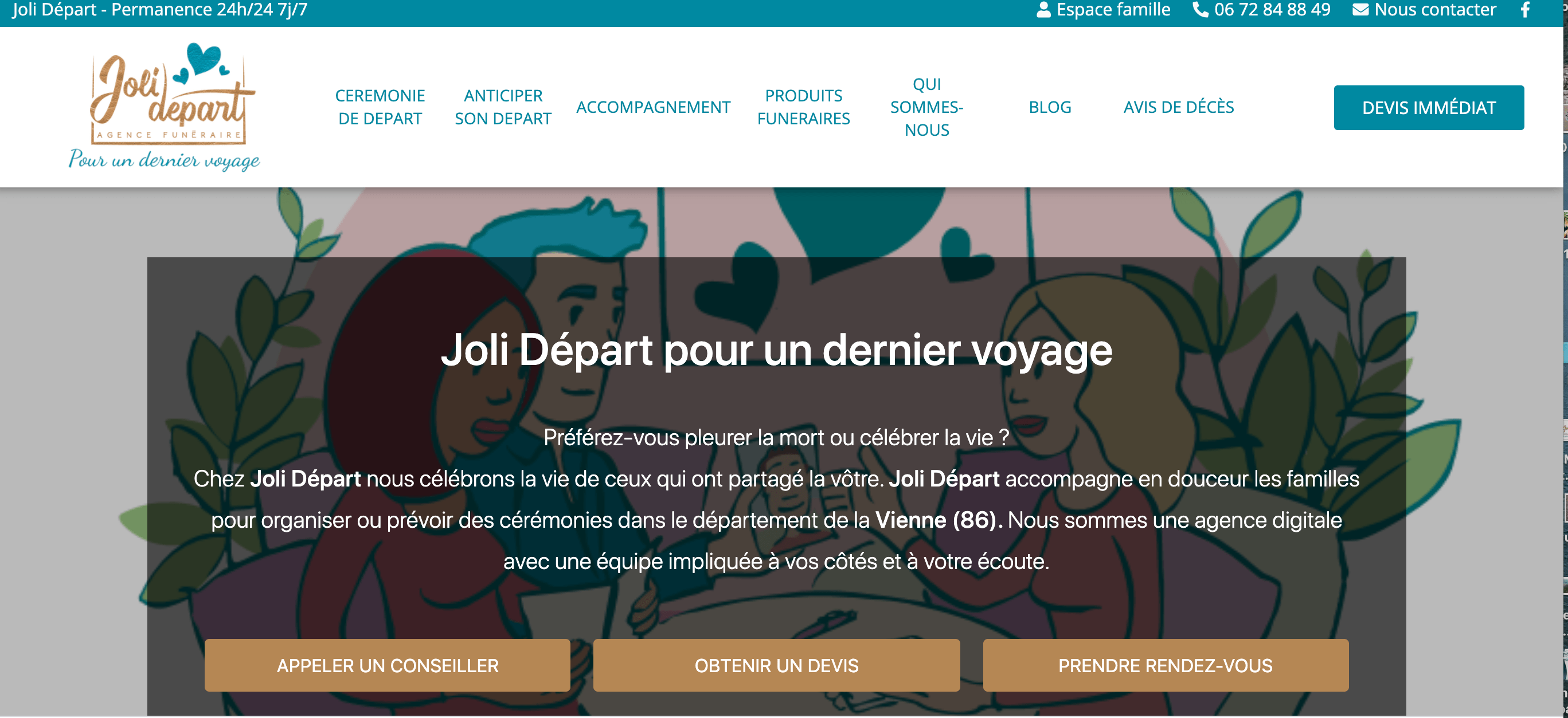1568x718 pixels.
Task: Open the BLOG page
Action: coord(1049,107)
